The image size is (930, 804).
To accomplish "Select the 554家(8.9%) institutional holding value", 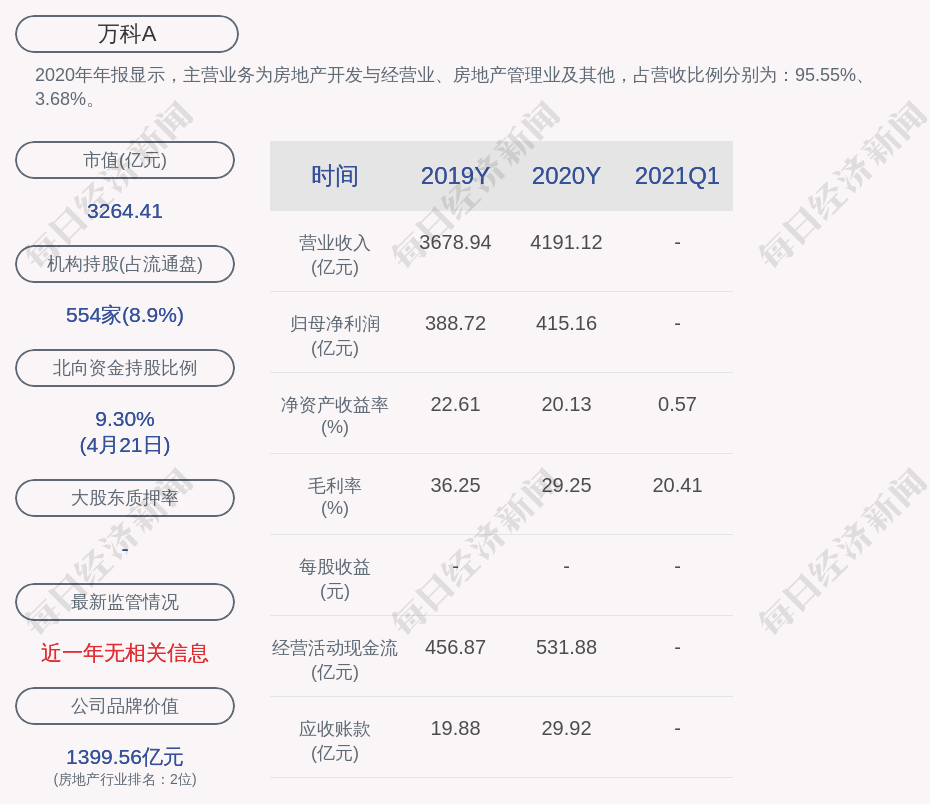I will pos(125,315).
